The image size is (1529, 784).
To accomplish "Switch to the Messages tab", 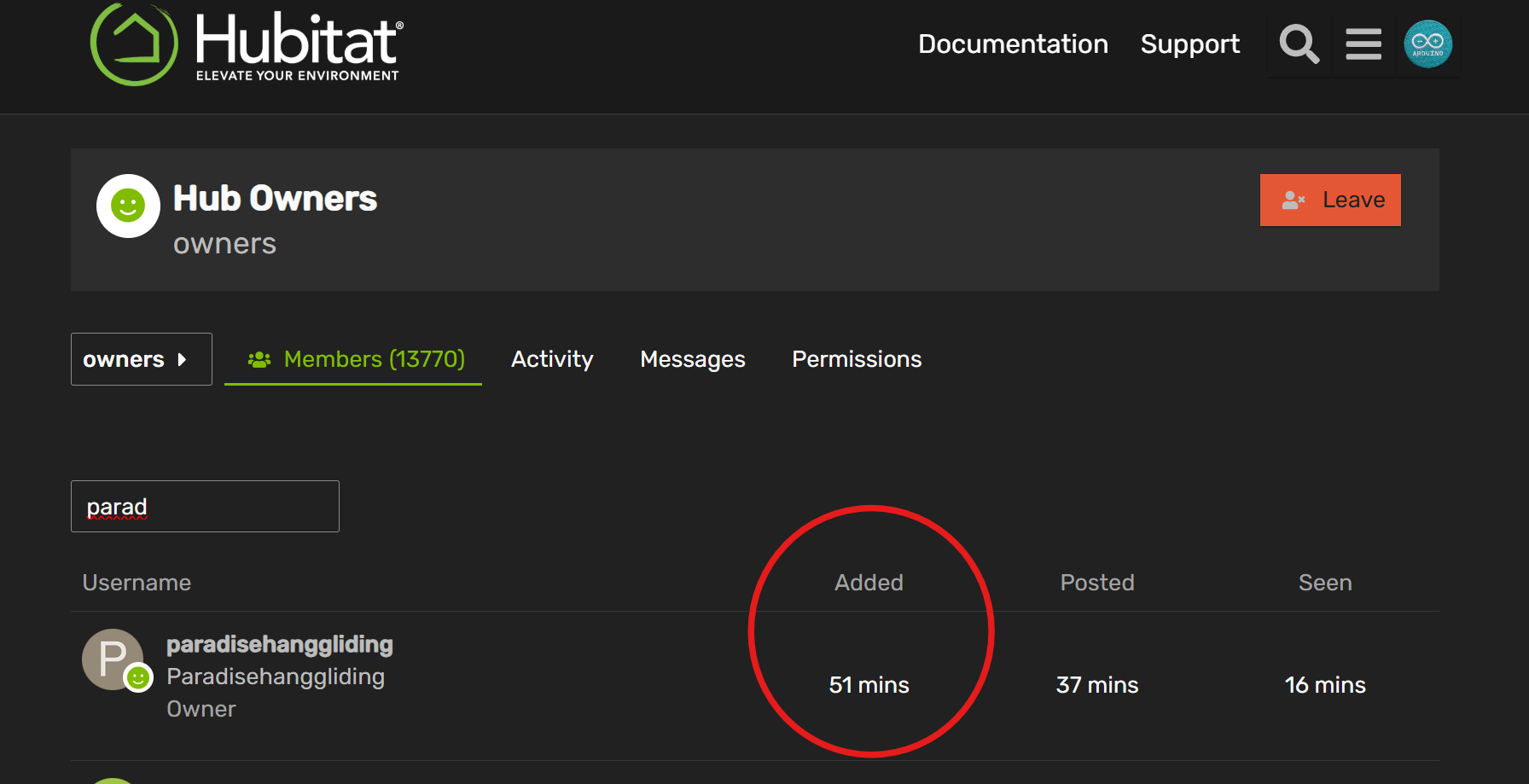I will [693, 359].
